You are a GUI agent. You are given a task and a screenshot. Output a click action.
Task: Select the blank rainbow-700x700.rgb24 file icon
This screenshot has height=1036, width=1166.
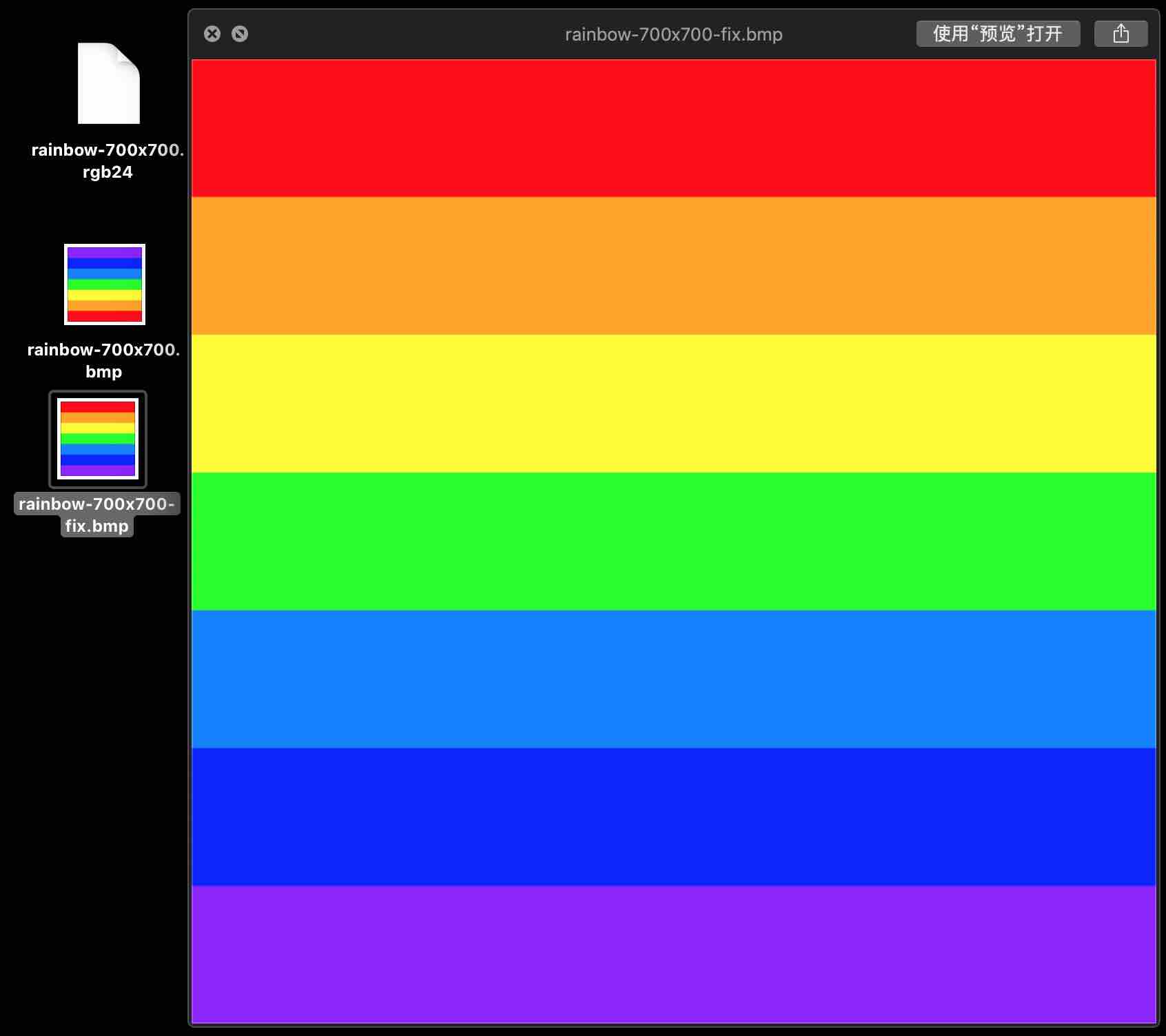pyautogui.click(x=109, y=83)
